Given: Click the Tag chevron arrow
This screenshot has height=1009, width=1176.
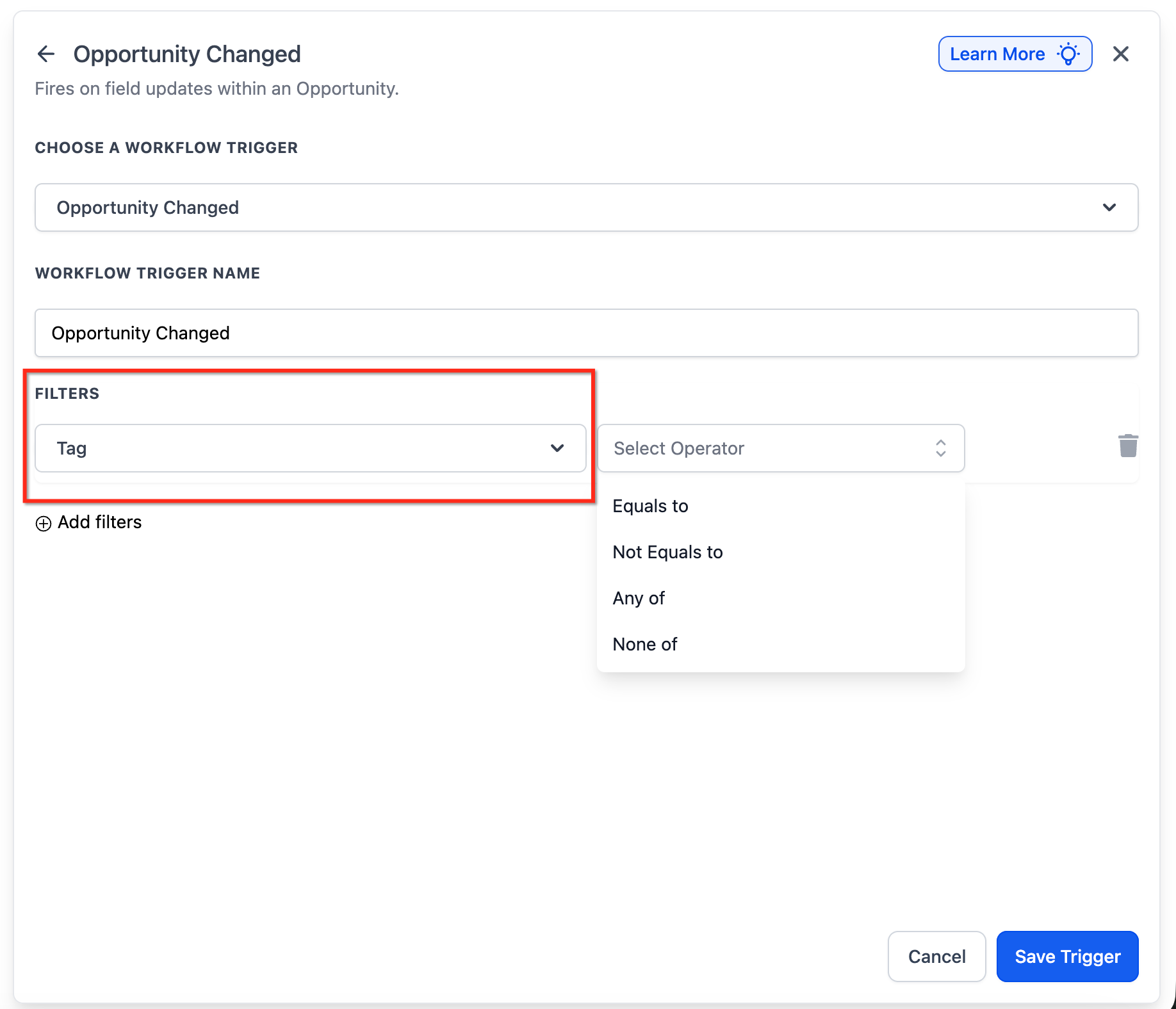Looking at the screenshot, I should (x=557, y=448).
